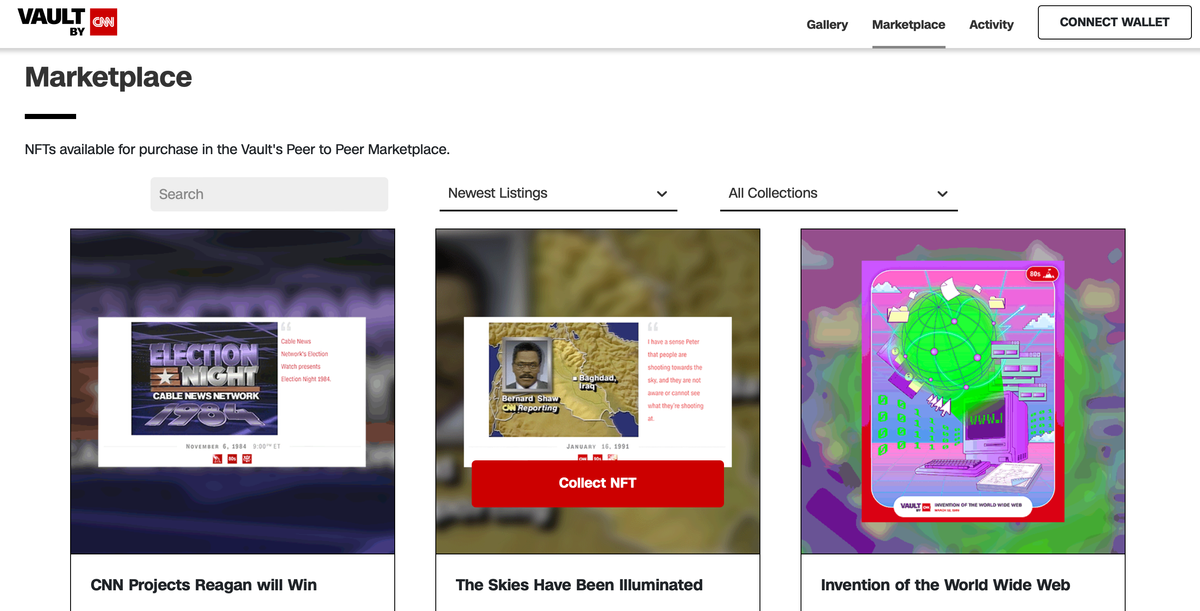
Task: Focus the Search input field
Action: coord(269,194)
